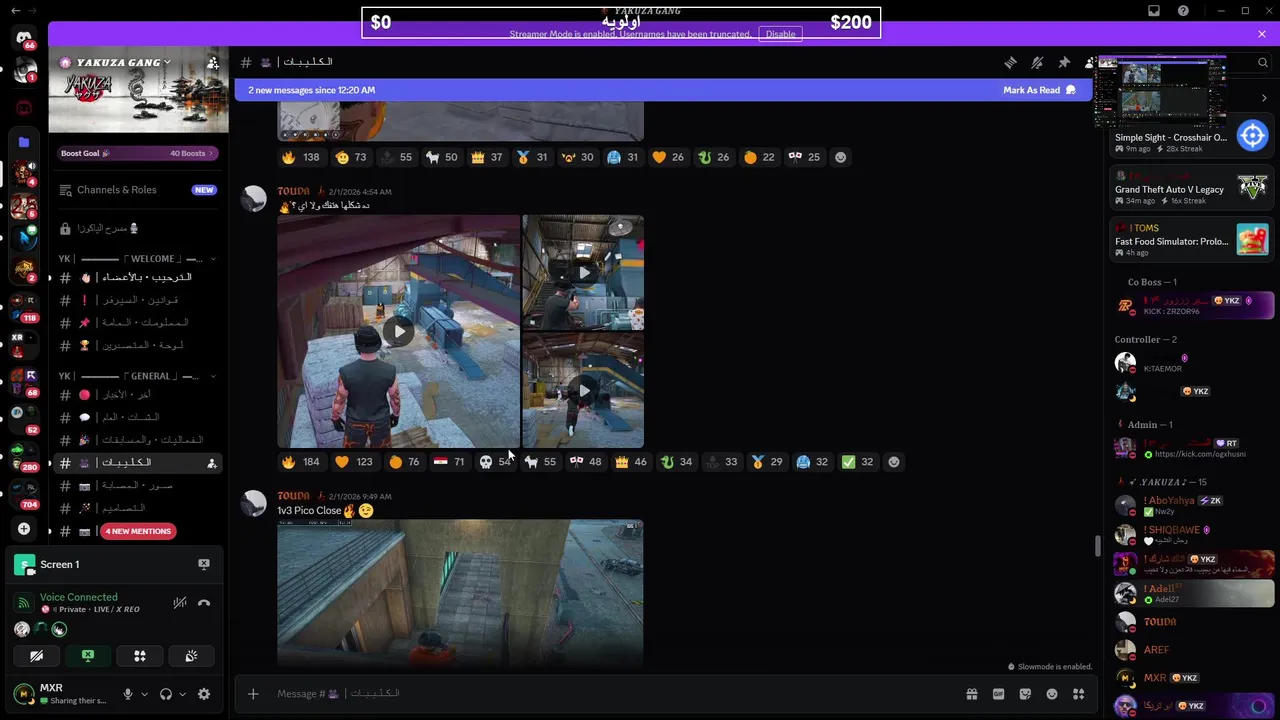Open server icon with 118 badge

[x=24, y=305]
